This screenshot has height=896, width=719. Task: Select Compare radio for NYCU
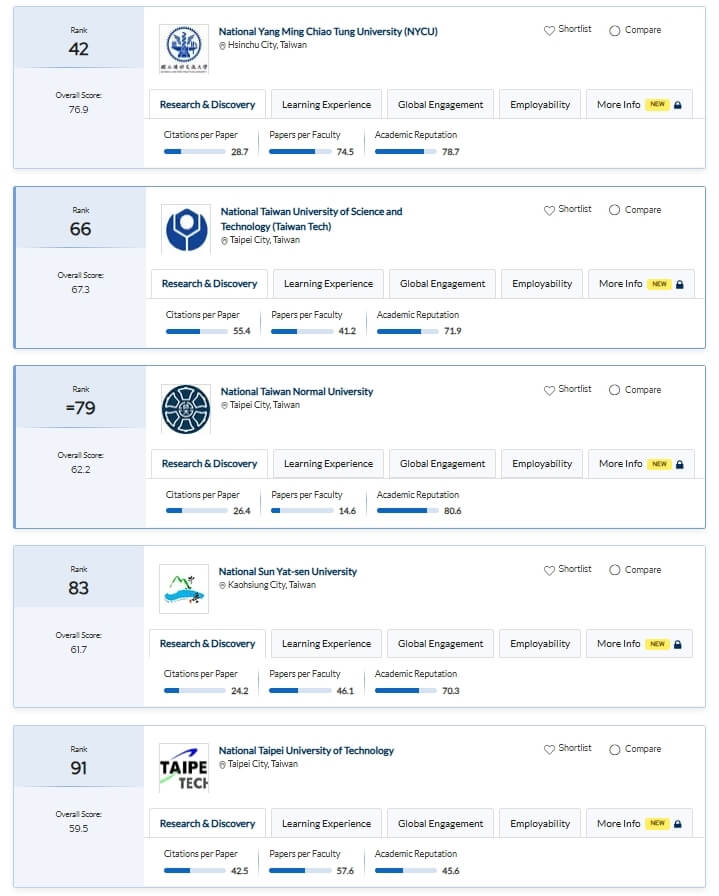tap(614, 30)
